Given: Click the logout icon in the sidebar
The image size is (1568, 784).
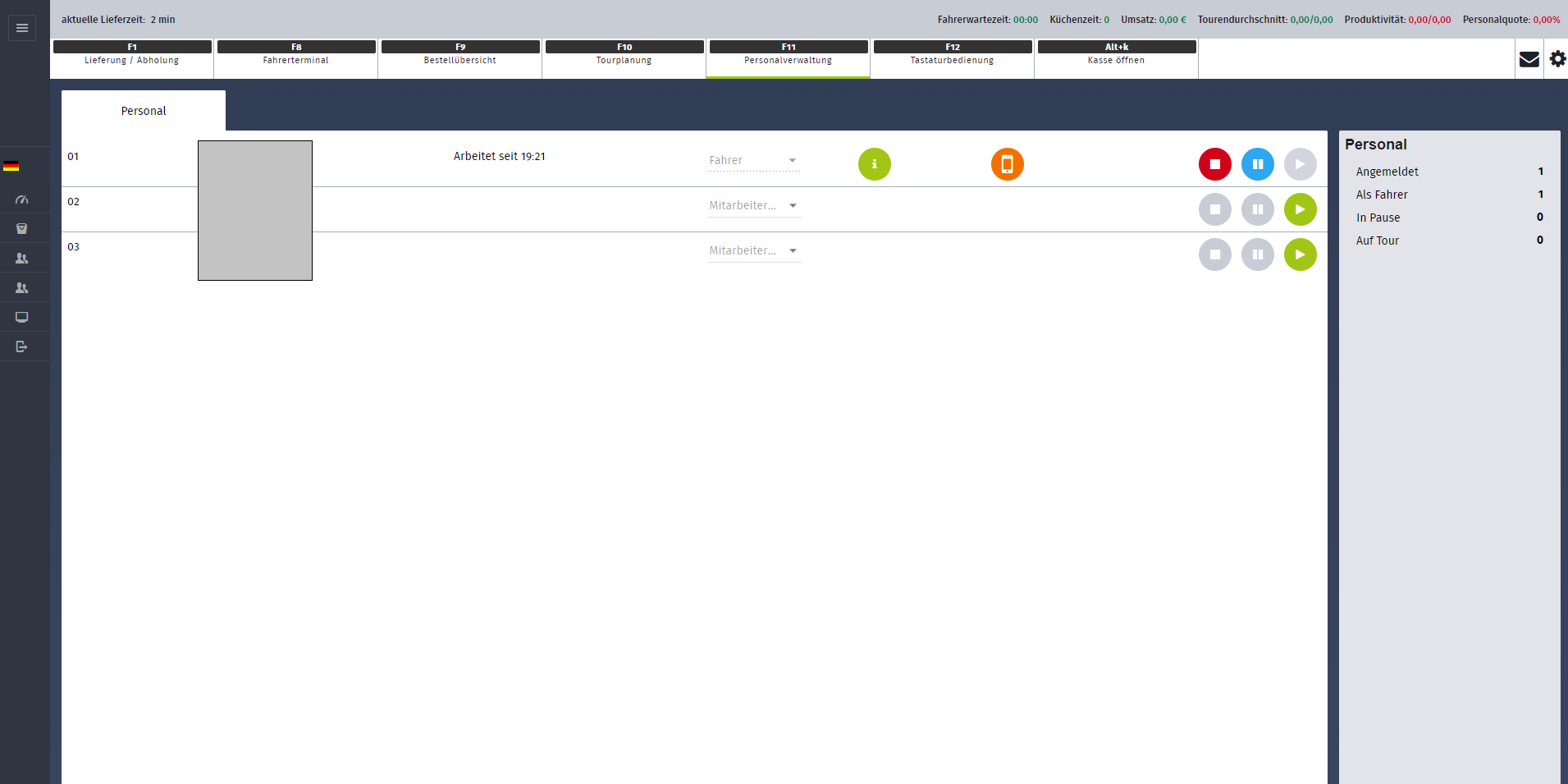Looking at the screenshot, I should click(22, 346).
